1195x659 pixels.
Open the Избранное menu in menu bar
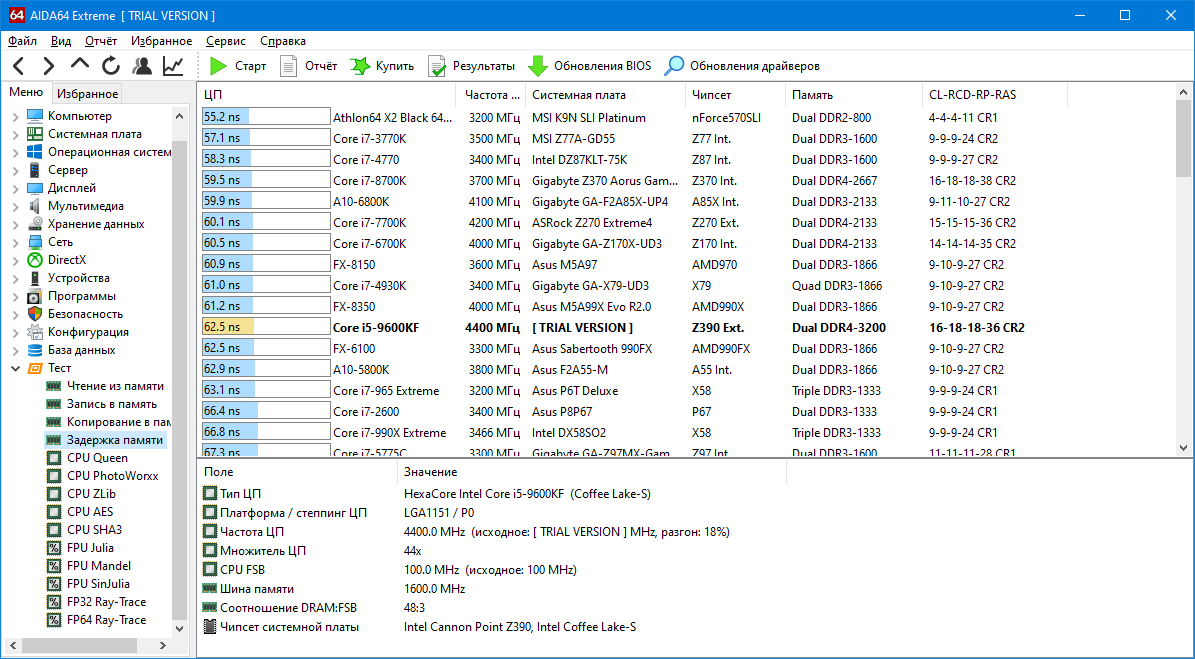click(x=162, y=41)
